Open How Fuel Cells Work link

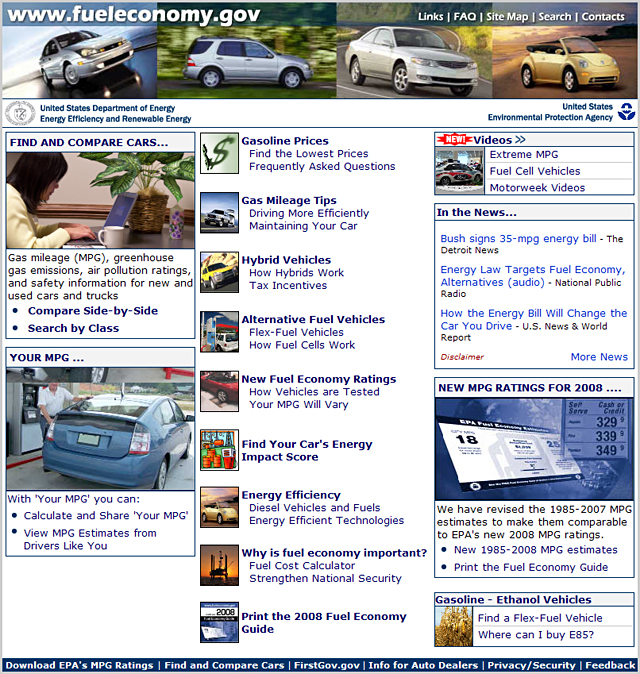click(x=302, y=345)
